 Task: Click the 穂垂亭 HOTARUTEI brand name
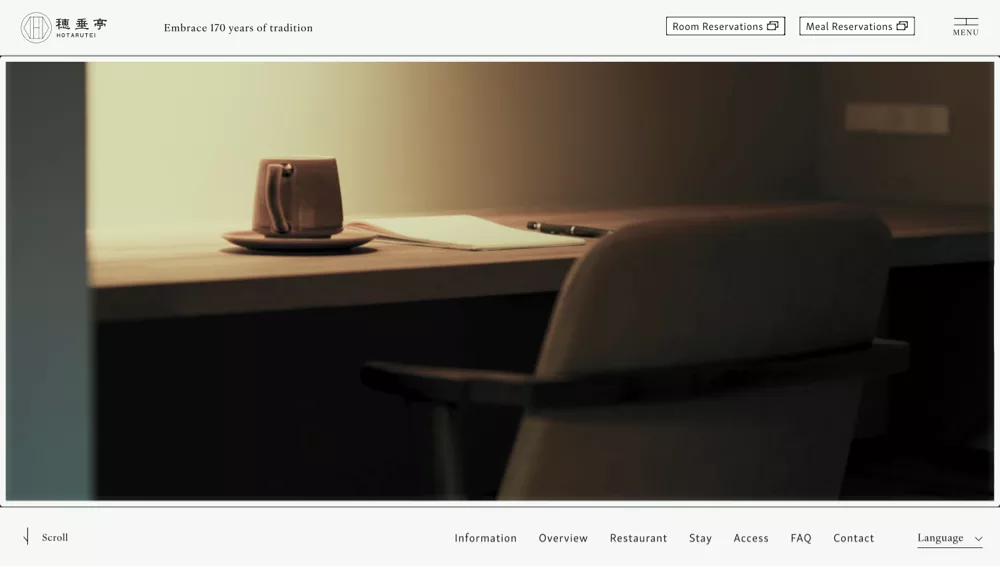(x=81, y=27)
